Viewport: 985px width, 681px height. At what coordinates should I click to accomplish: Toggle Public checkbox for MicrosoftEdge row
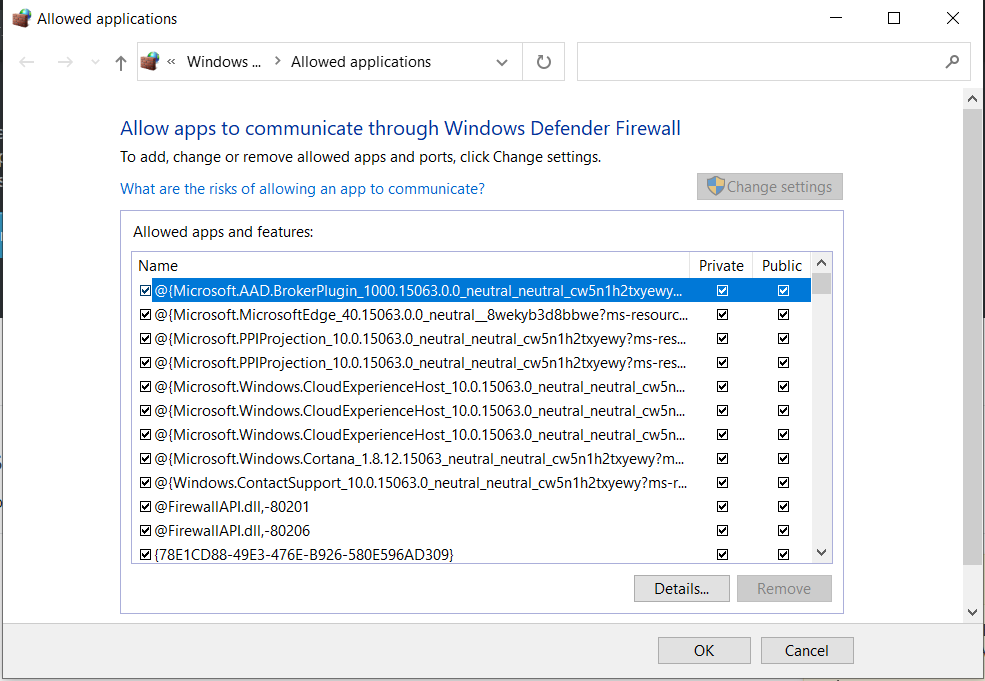783,314
